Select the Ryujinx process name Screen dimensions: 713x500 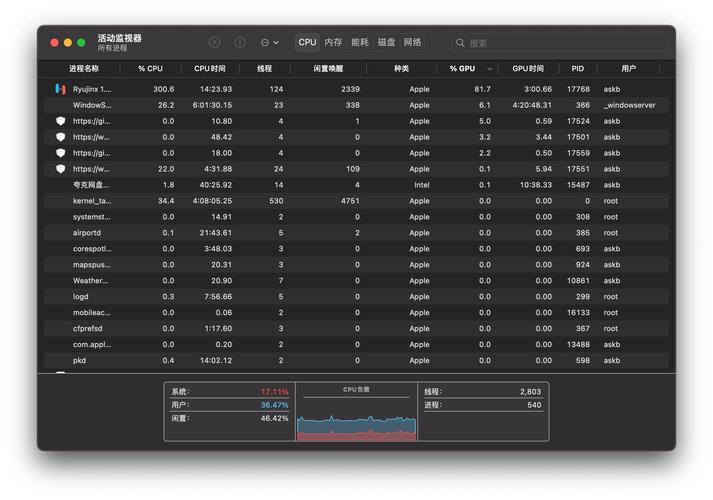92,89
